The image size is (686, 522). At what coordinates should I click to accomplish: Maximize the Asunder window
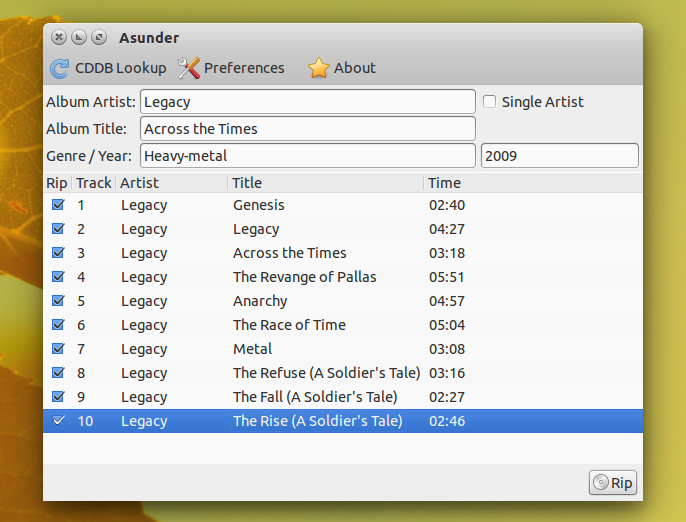[99, 38]
